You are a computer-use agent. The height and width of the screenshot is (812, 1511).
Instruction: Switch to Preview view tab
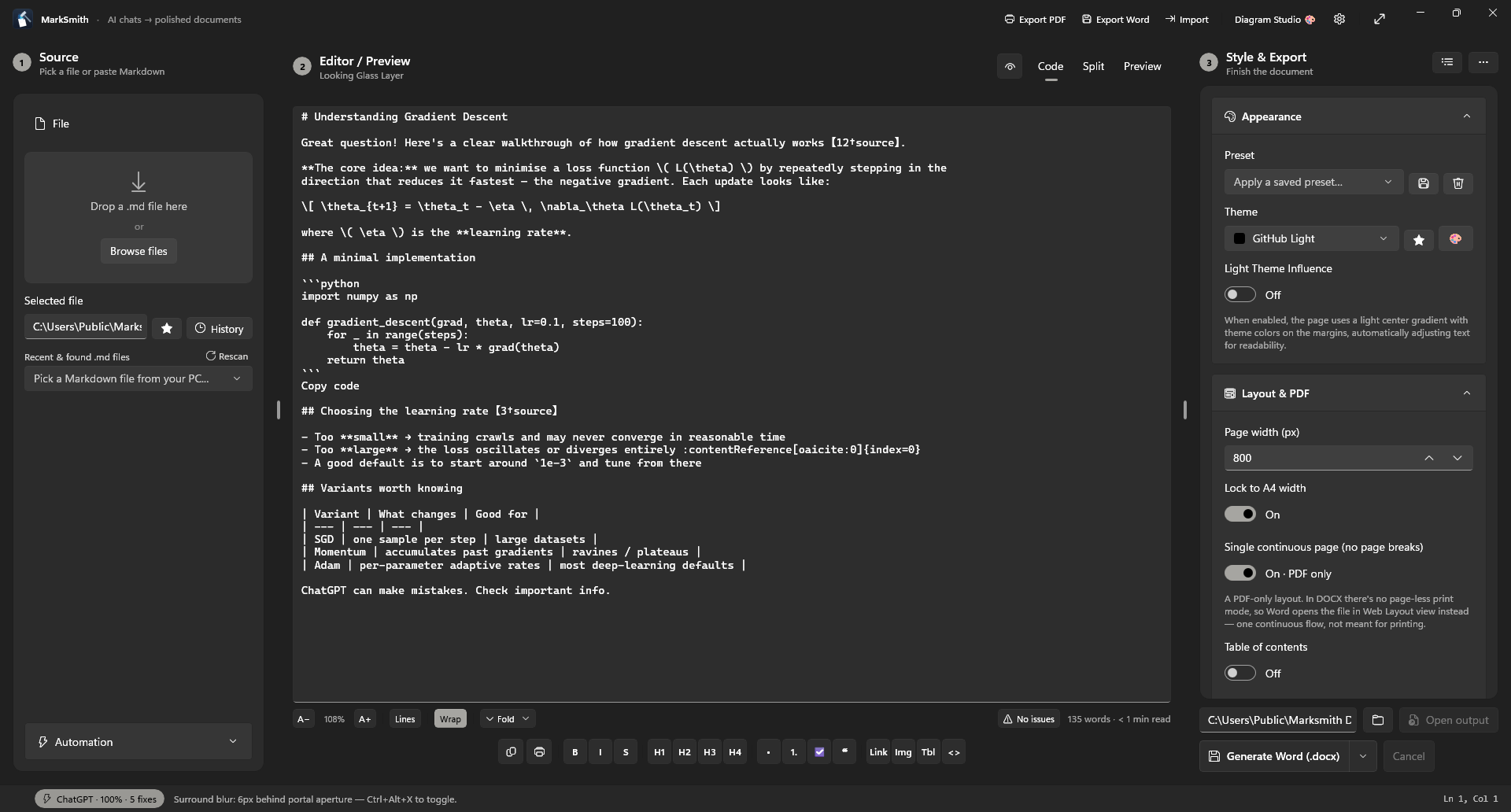tap(1142, 66)
